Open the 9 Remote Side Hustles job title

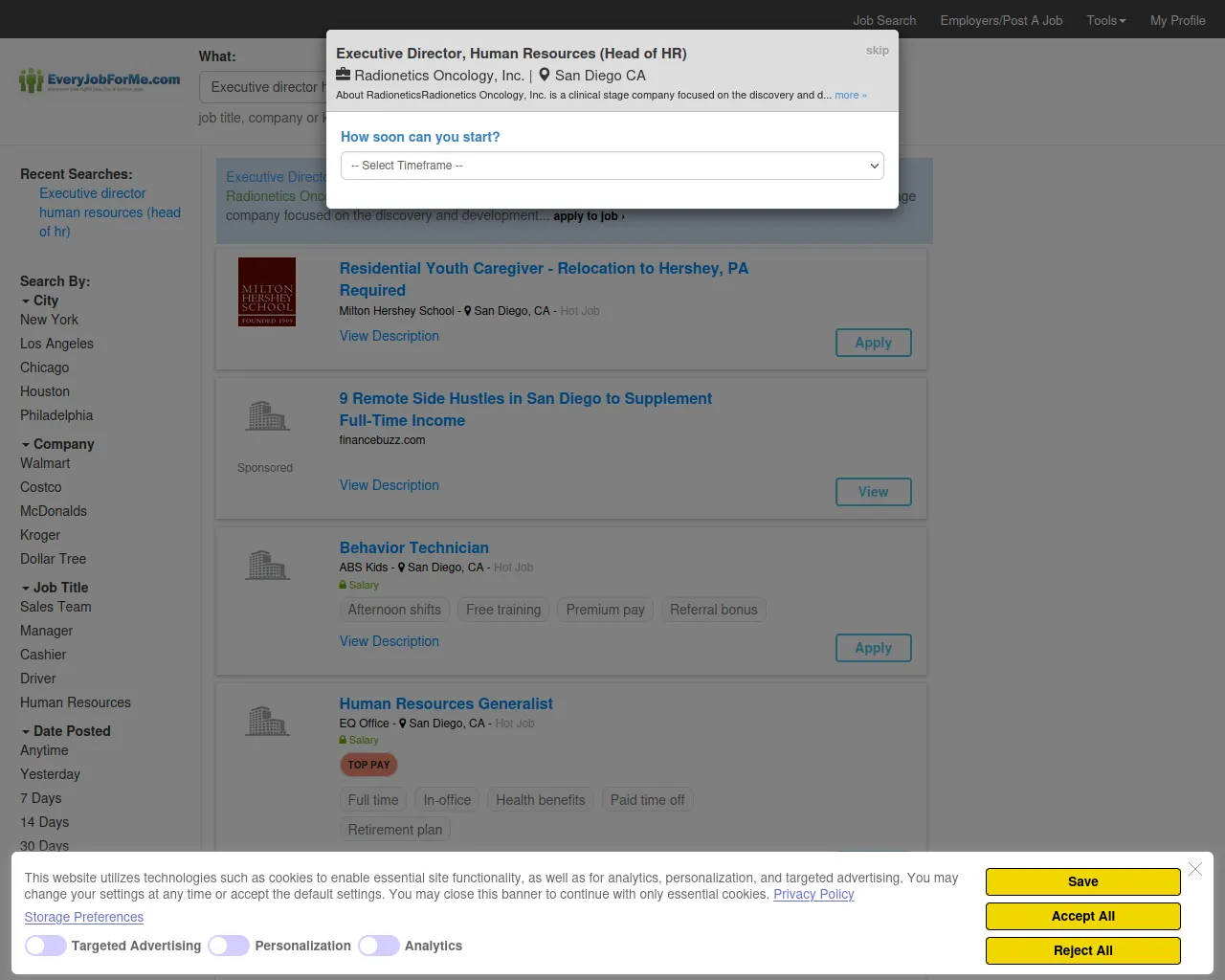(525, 410)
